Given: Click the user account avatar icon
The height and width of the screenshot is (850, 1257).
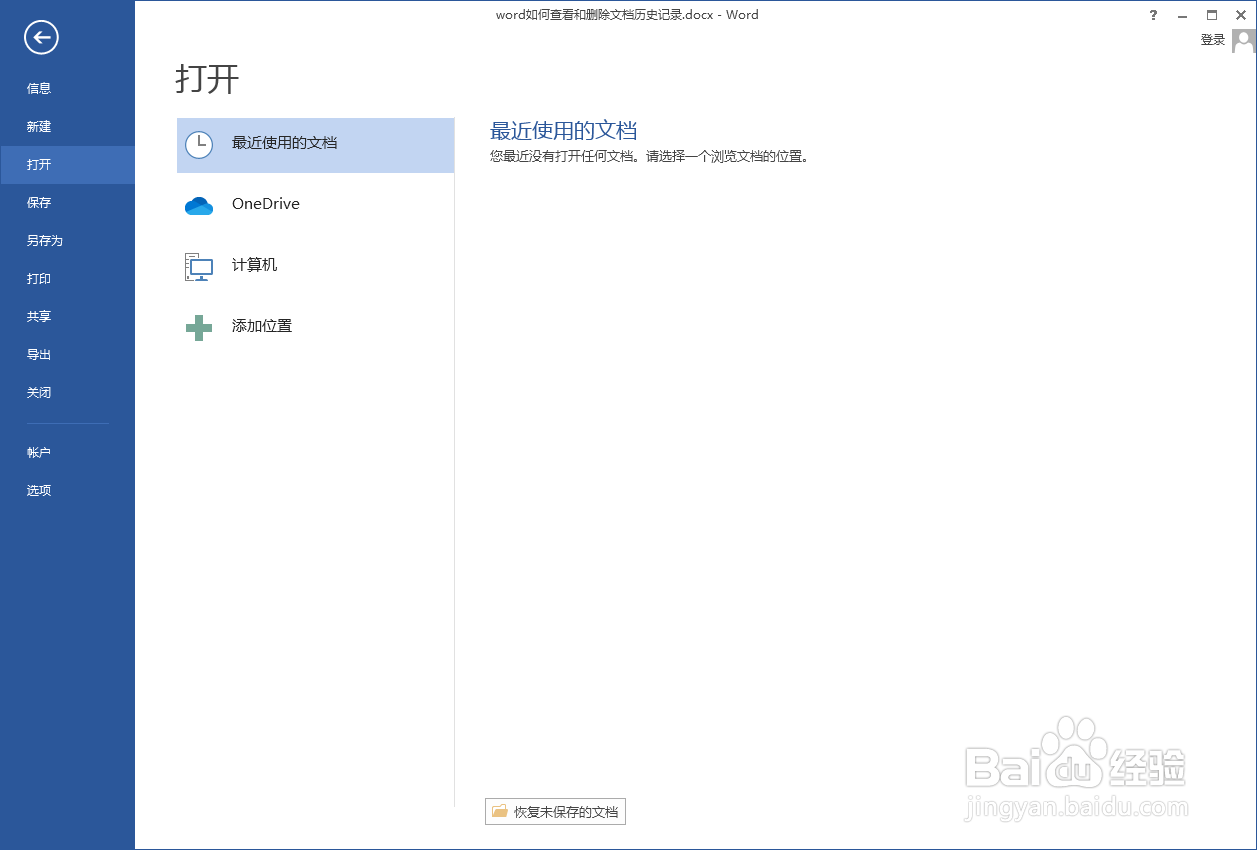Looking at the screenshot, I should 1242,39.
